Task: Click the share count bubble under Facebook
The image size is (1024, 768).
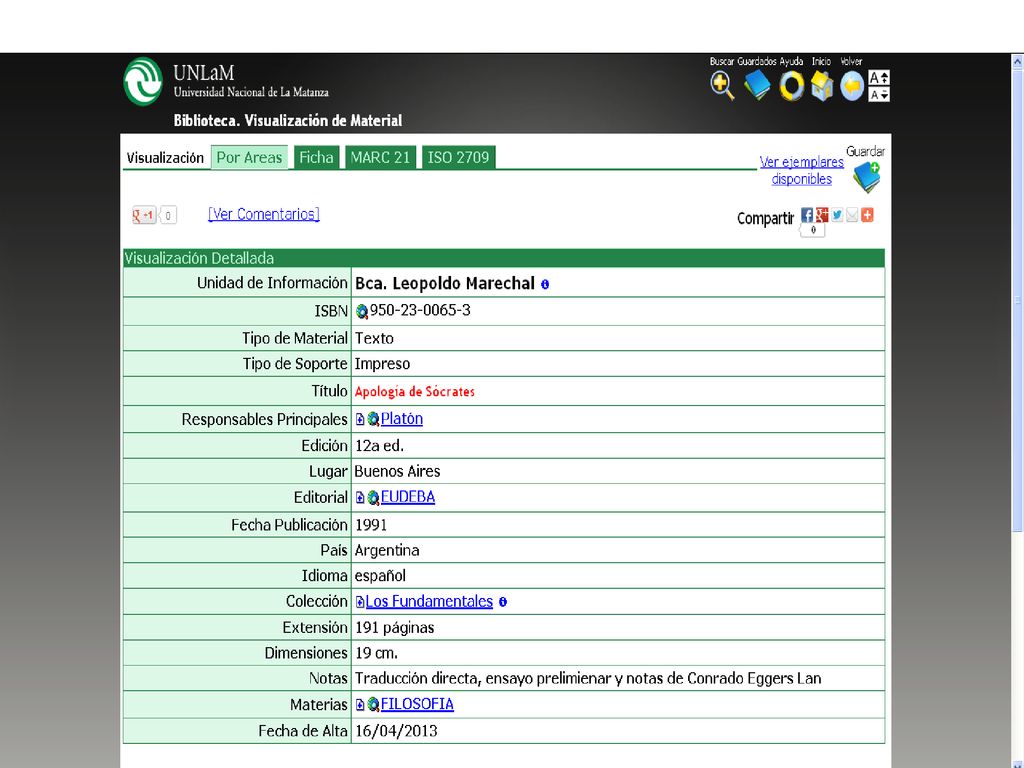Action: (813, 231)
